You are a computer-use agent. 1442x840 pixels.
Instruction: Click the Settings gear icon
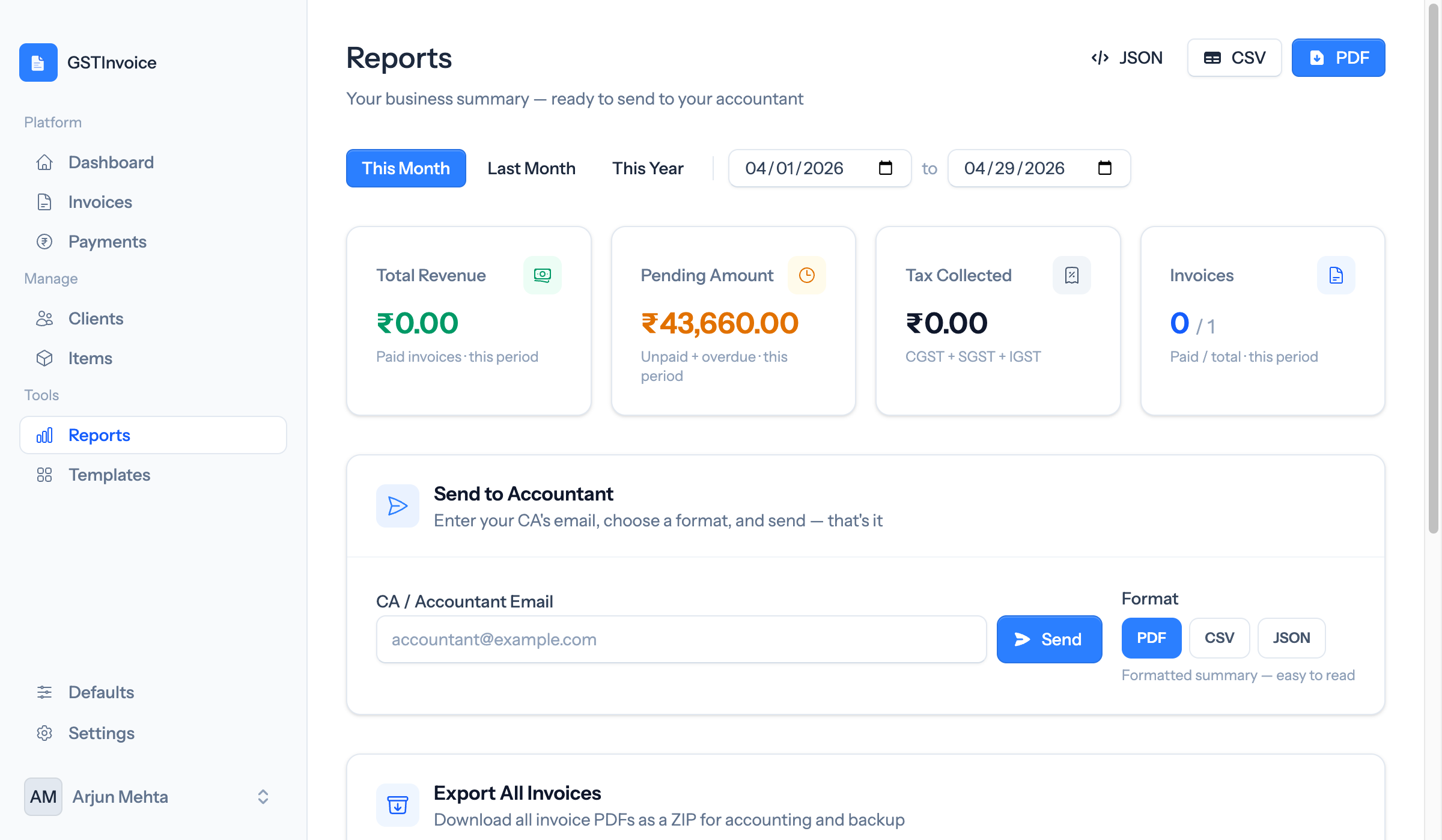click(x=44, y=733)
